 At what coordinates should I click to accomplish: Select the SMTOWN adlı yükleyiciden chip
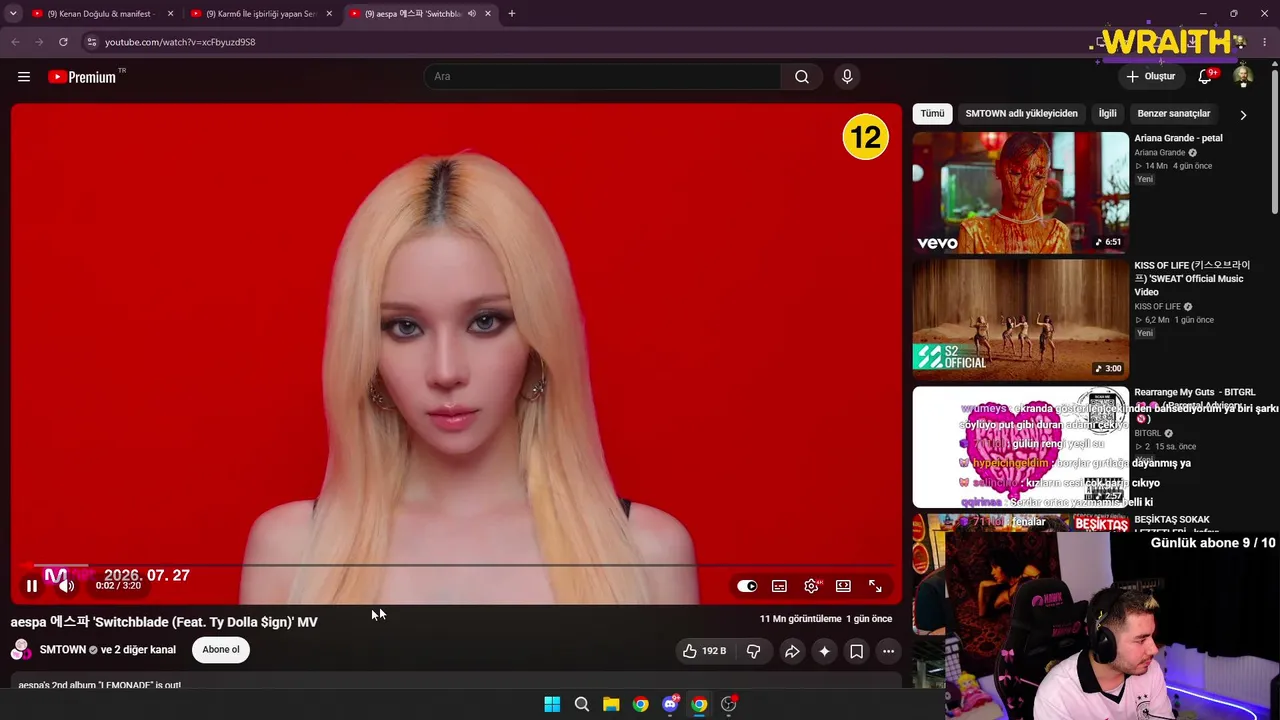(x=1021, y=114)
